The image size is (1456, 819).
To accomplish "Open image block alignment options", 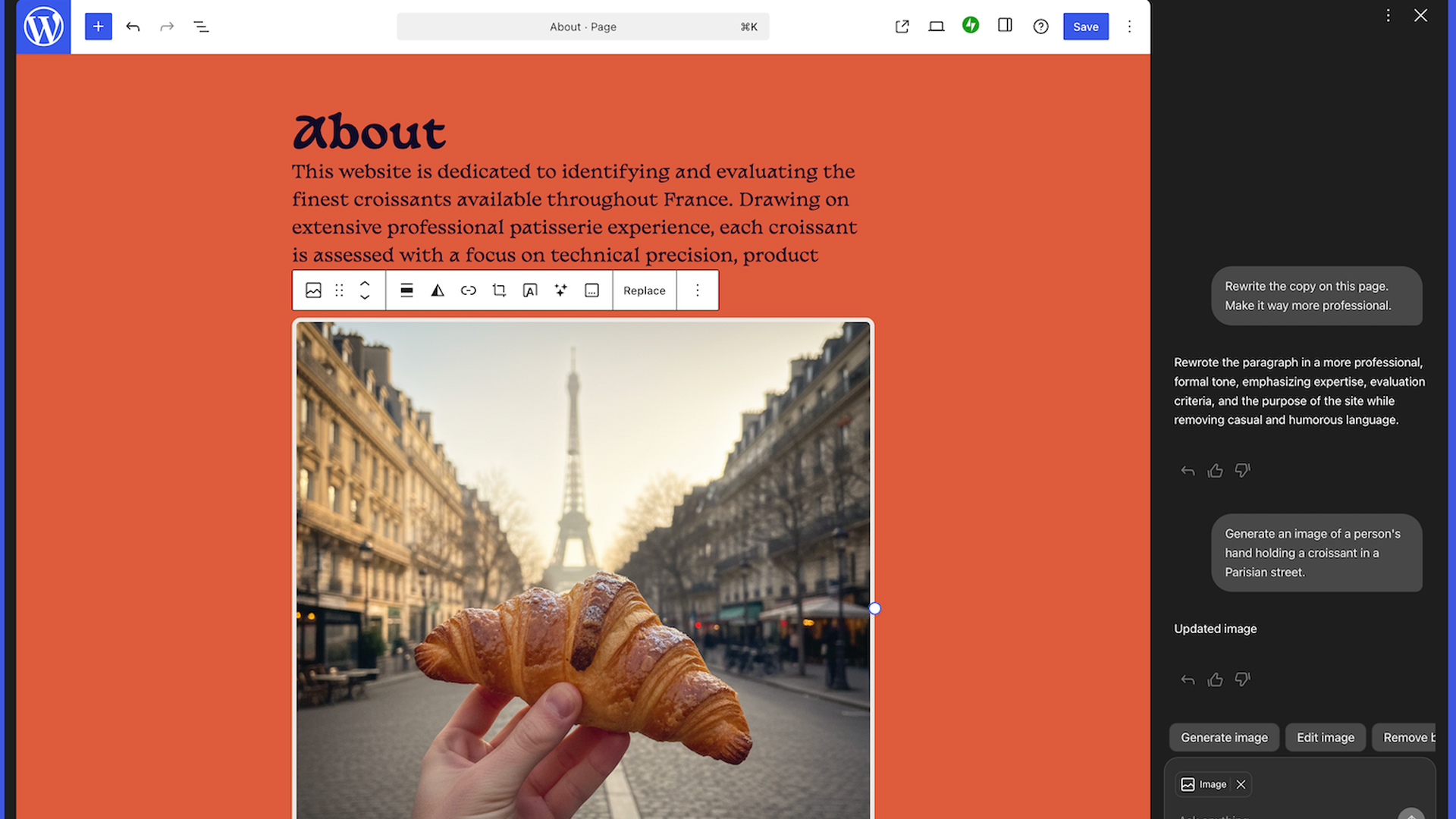I will 406,290.
